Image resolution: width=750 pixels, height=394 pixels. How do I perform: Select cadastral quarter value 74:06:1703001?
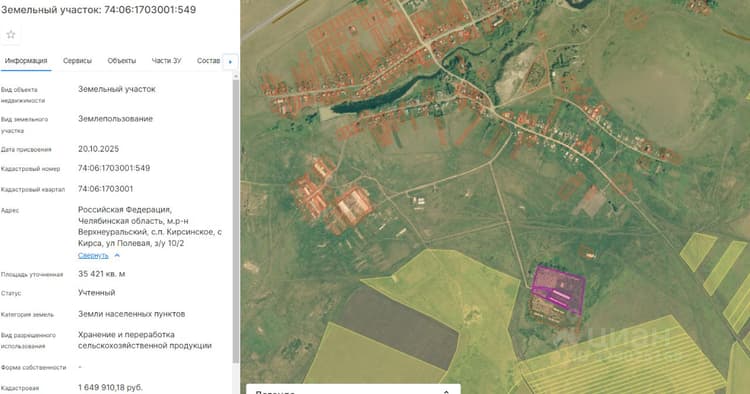(x=105, y=189)
